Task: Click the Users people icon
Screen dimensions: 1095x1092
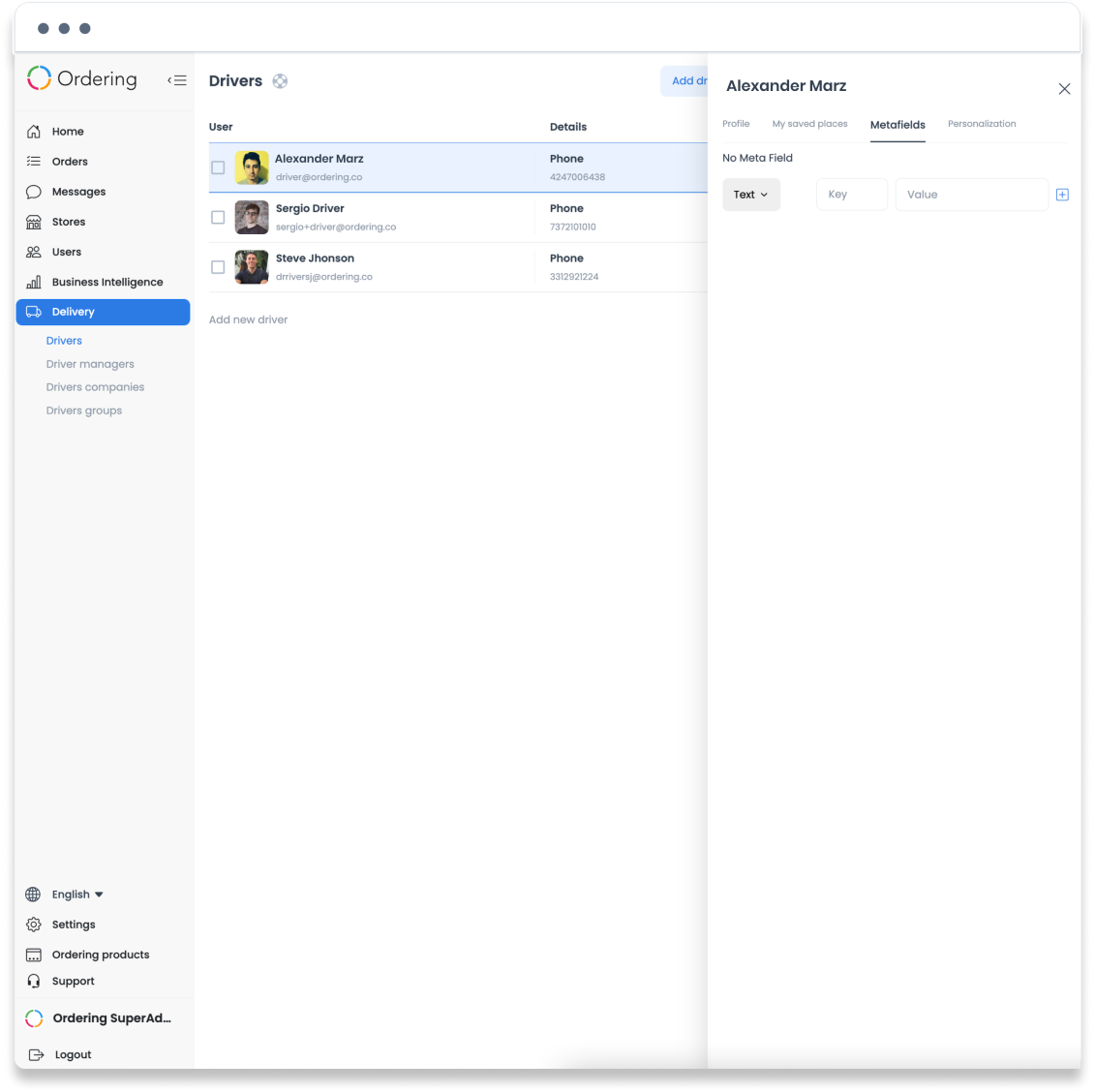Action: (34, 252)
